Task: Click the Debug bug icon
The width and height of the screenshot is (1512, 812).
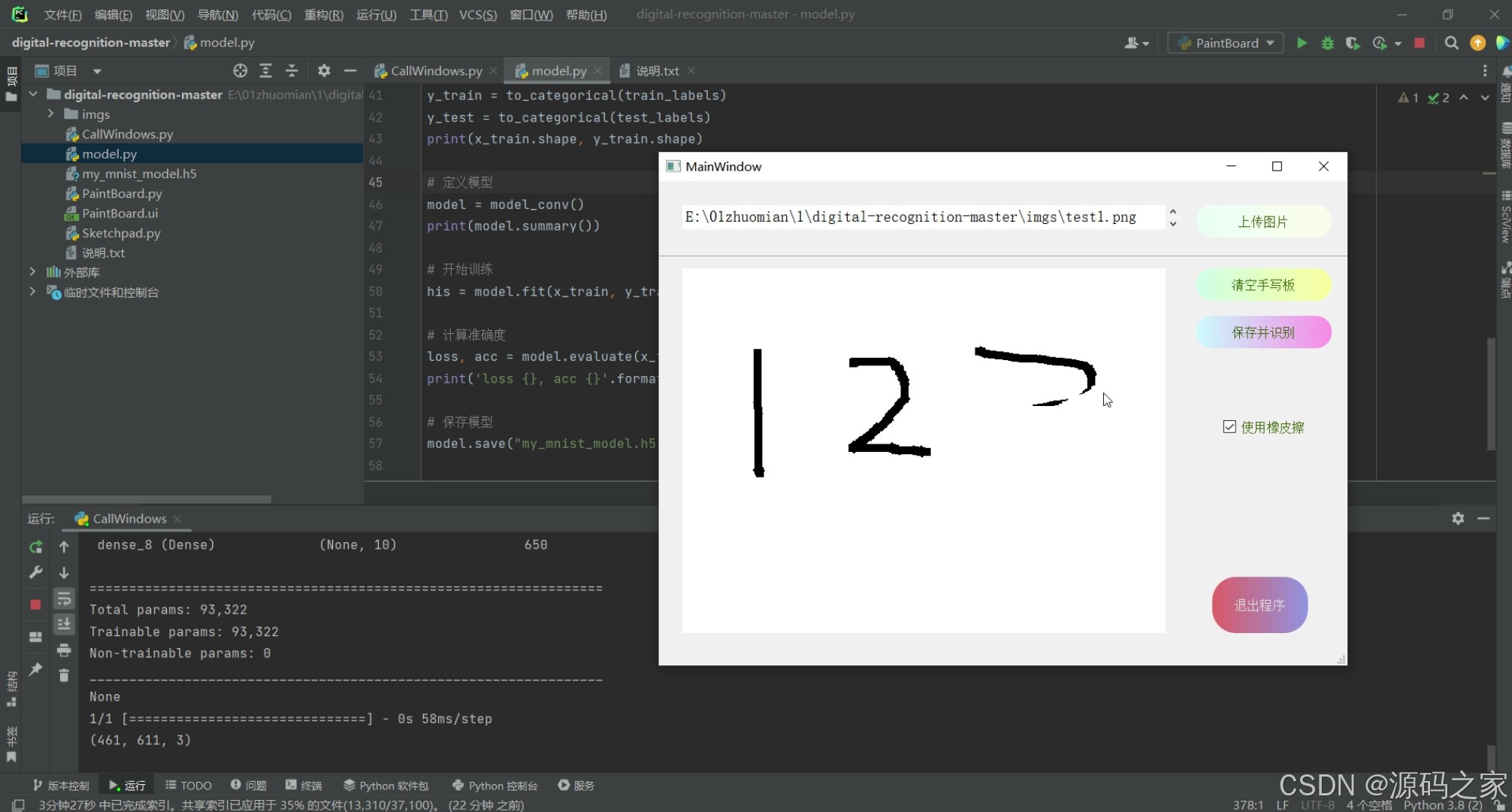Action: pos(1327,43)
